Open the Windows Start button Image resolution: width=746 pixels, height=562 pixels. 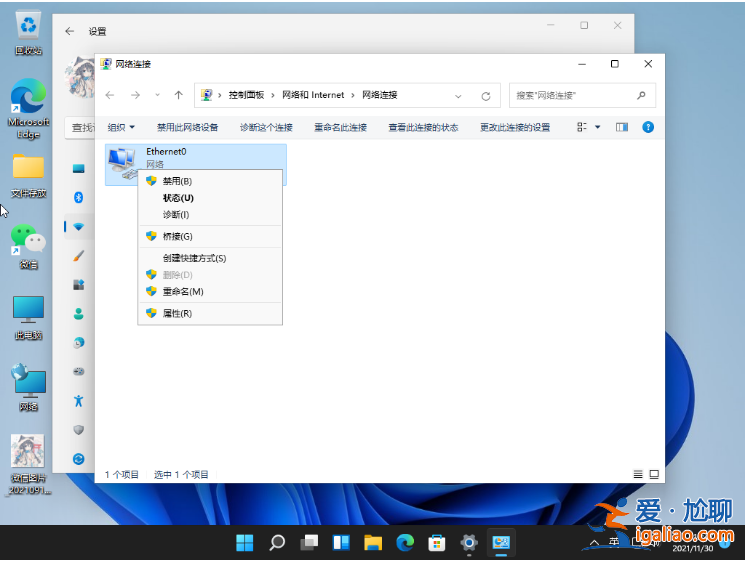coord(245,542)
